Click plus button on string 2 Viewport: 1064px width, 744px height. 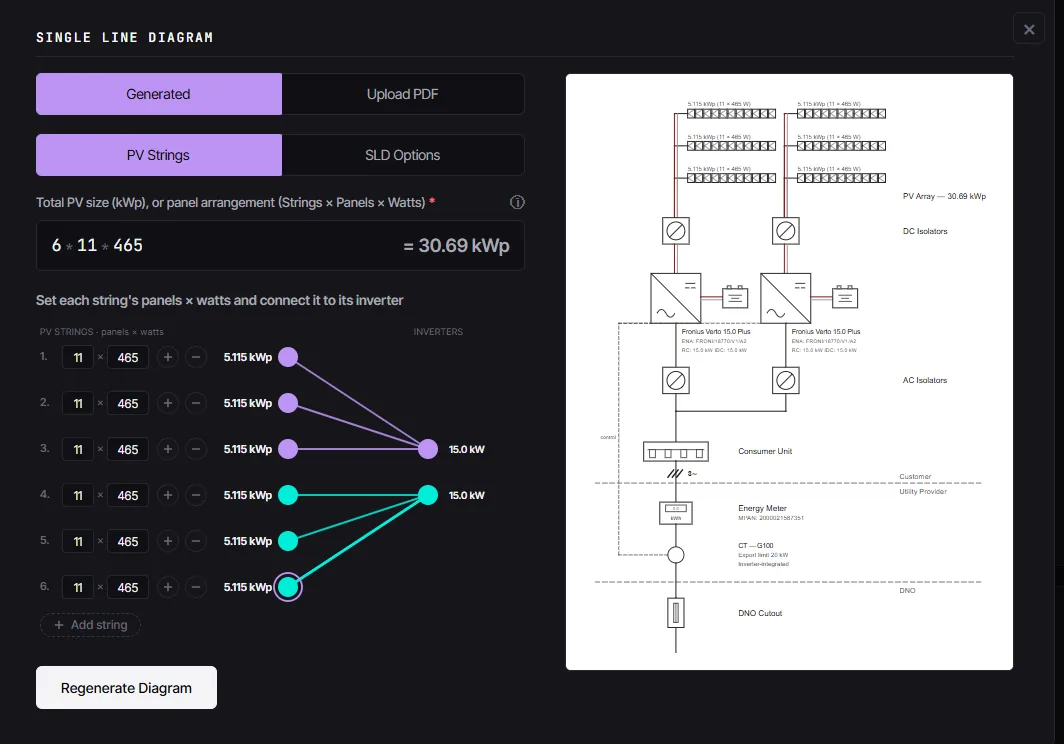coord(168,403)
